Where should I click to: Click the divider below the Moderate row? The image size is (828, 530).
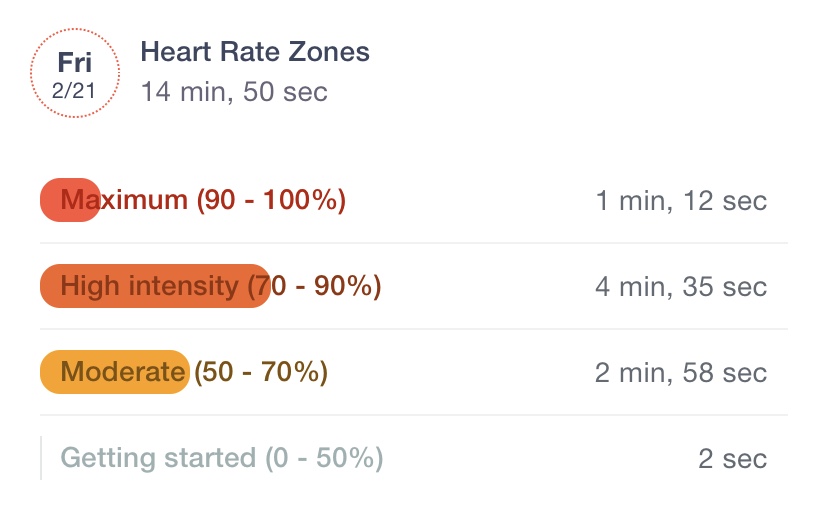[414, 415]
